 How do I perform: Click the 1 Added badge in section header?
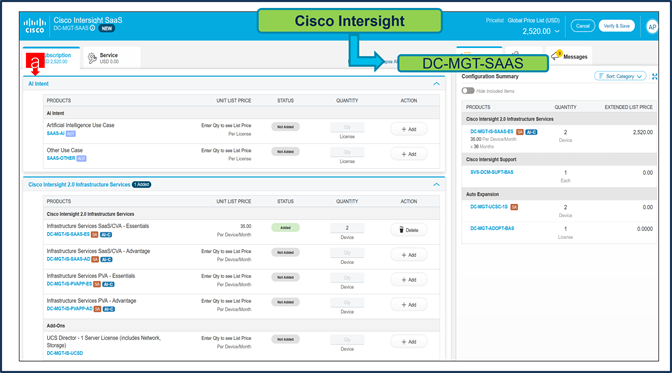point(141,185)
